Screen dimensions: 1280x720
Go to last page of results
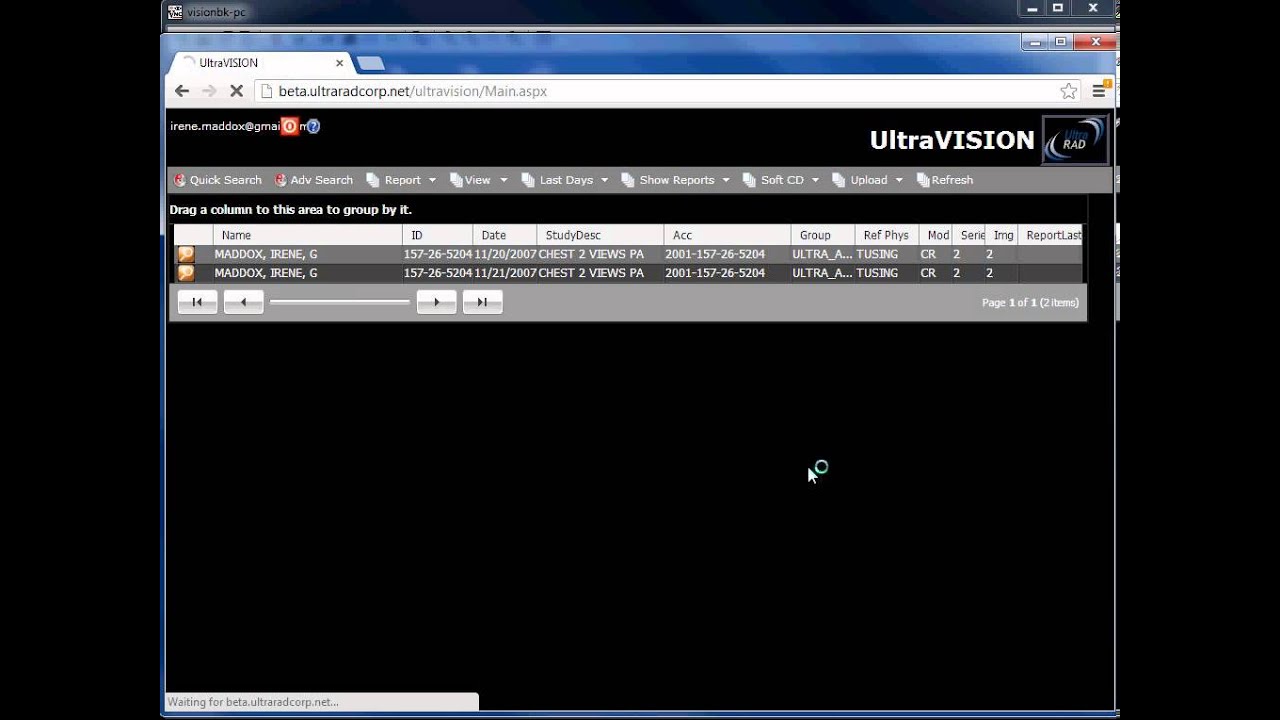pyautogui.click(x=482, y=302)
